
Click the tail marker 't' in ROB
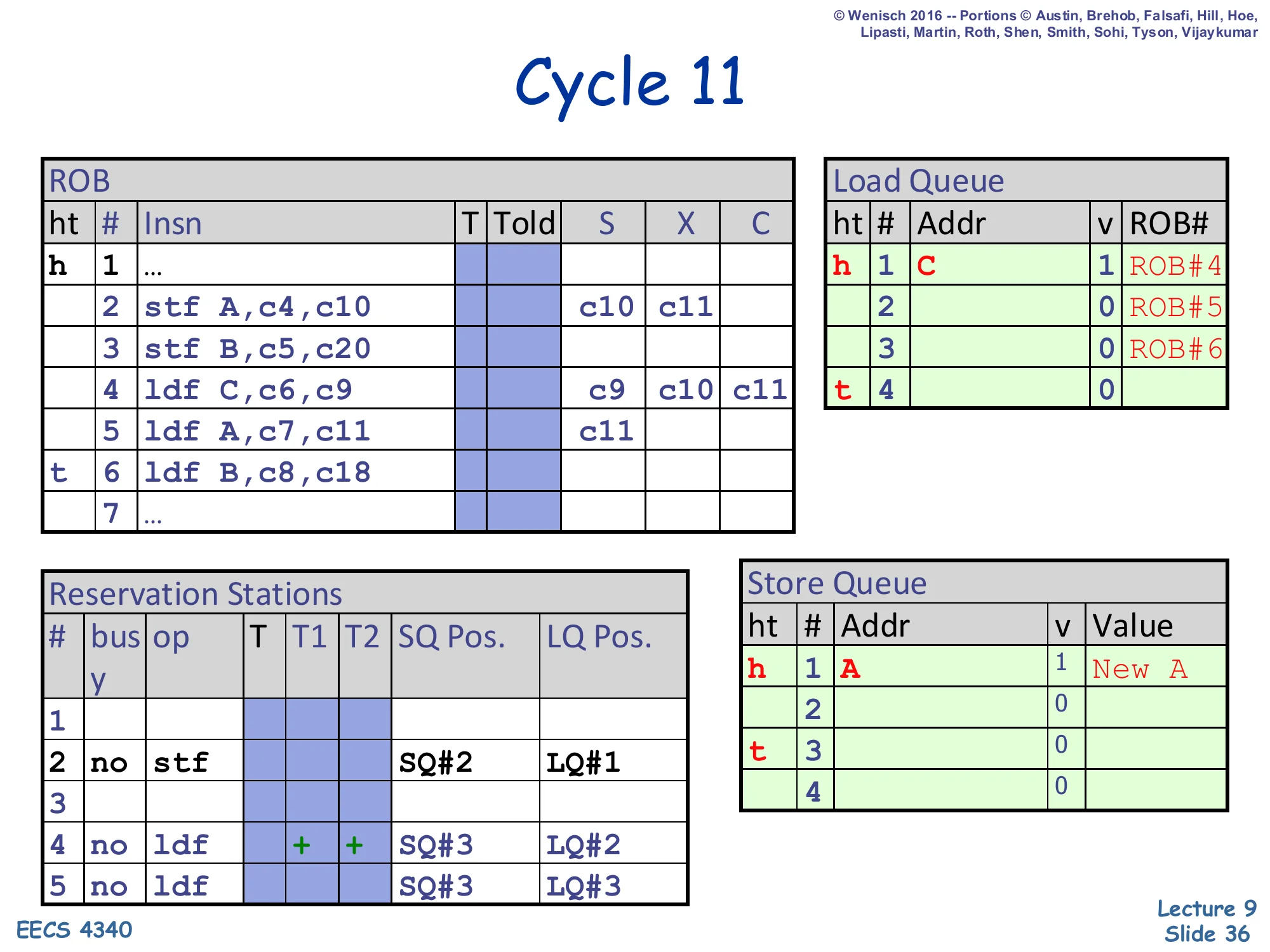tap(58, 473)
